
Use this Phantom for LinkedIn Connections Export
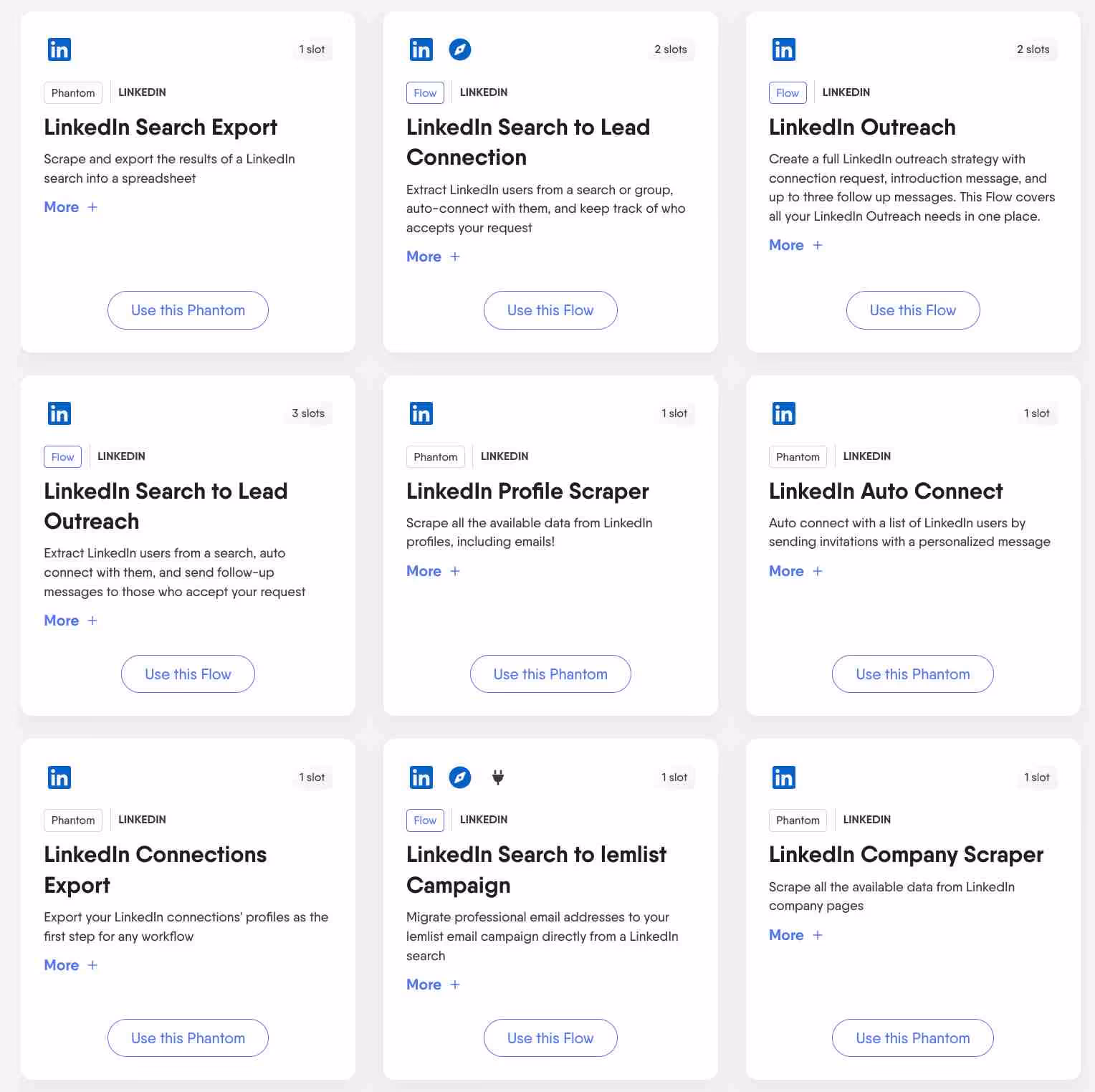(x=188, y=1038)
